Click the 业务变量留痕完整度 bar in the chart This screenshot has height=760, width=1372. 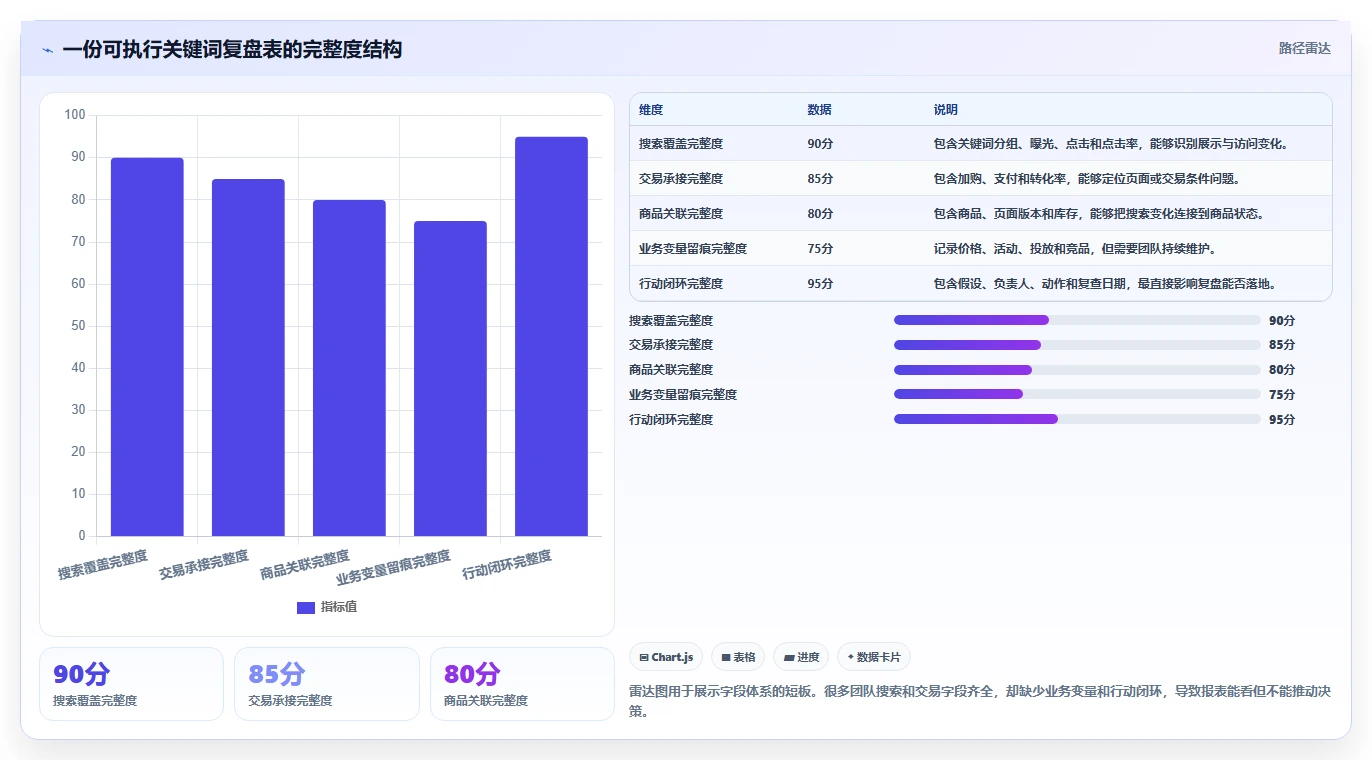pyautogui.click(x=450, y=378)
